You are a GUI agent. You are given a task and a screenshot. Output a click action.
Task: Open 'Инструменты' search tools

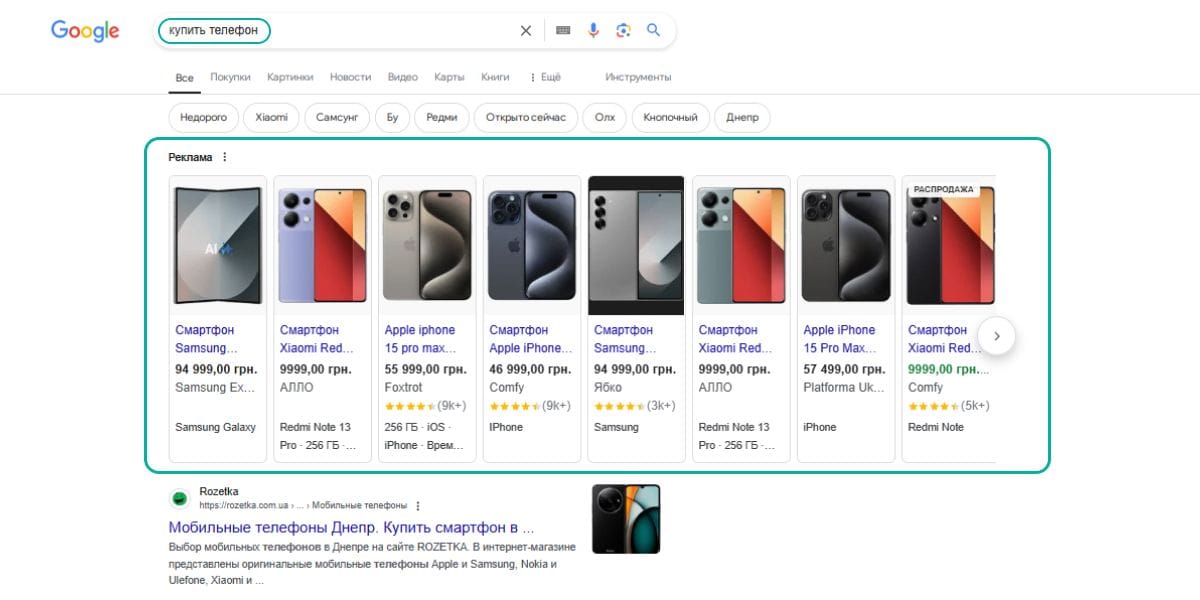point(638,77)
